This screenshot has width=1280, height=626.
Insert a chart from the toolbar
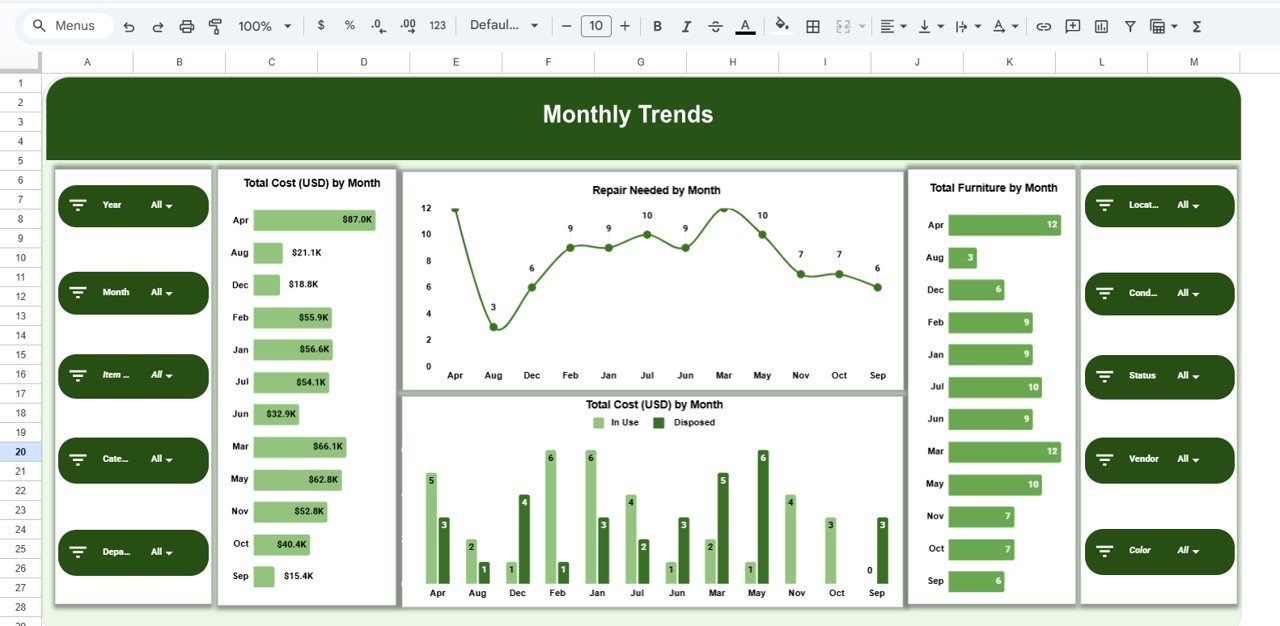click(x=1101, y=26)
